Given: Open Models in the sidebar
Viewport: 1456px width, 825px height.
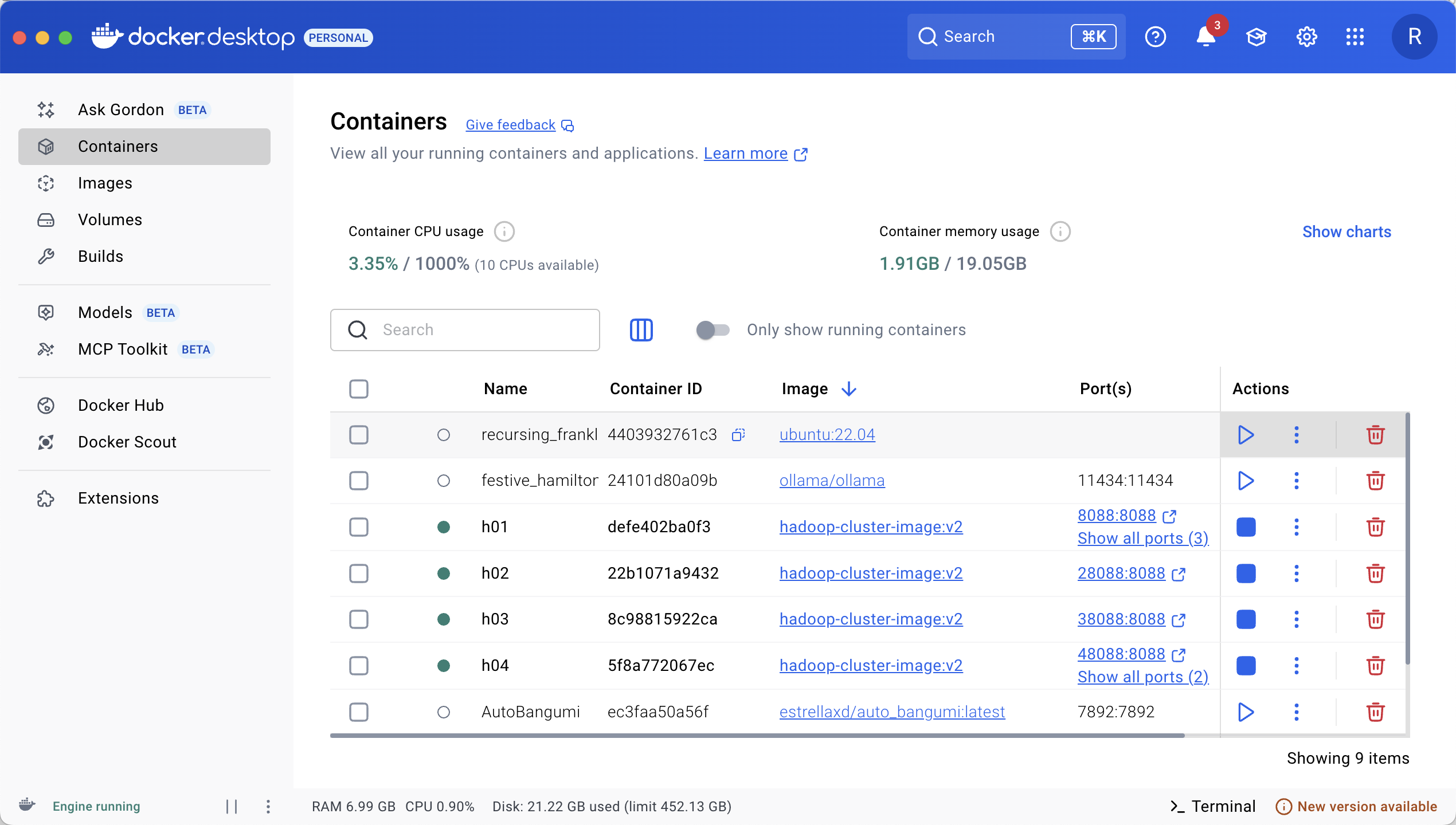Looking at the screenshot, I should [x=144, y=313].
